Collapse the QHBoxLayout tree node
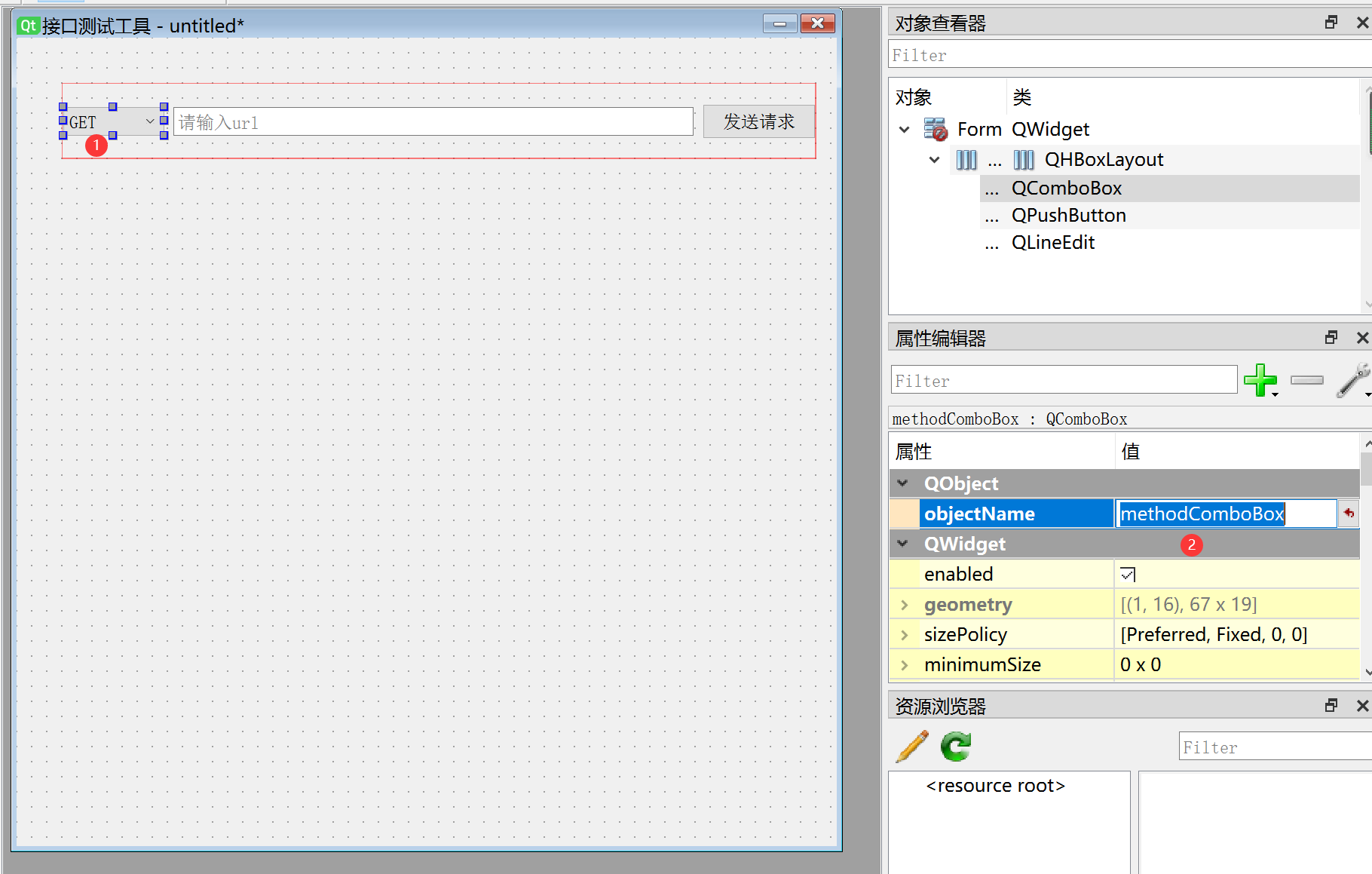This screenshot has height=874, width=1372. tap(935, 160)
